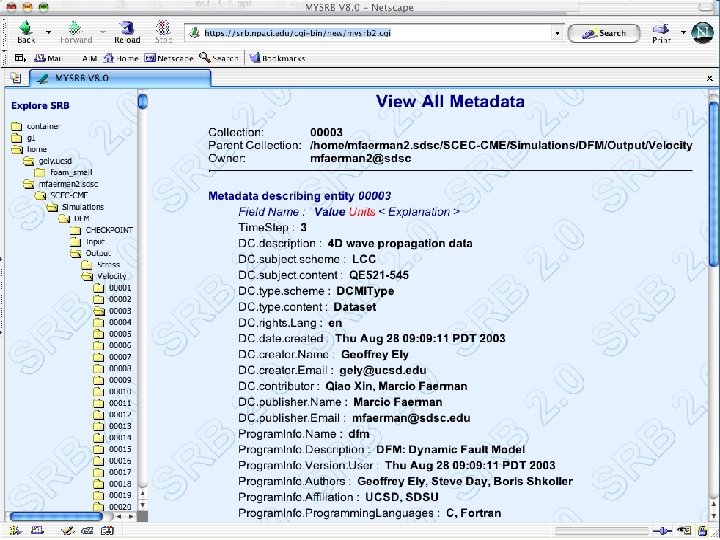Collapse the mfaerman2.sdsc folder
Screen dimensions: 720x540
click(x=28, y=184)
